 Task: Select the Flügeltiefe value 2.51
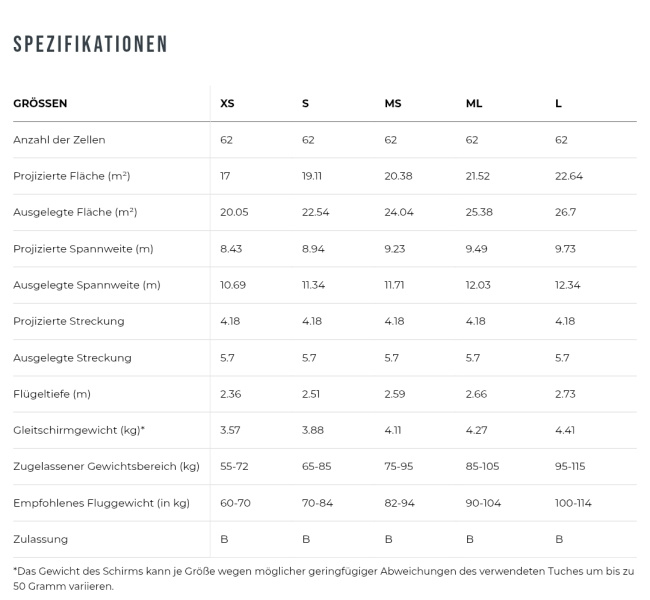pos(313,394)
